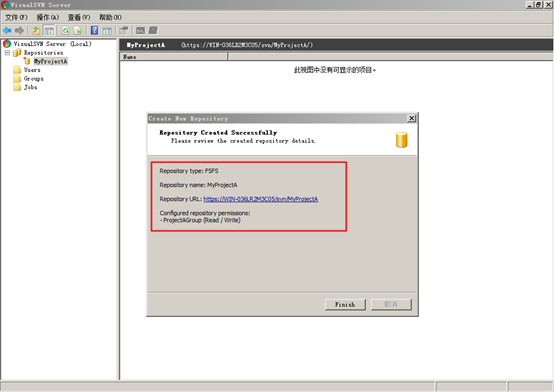Click the Jobs folder icon

point(17,87)
